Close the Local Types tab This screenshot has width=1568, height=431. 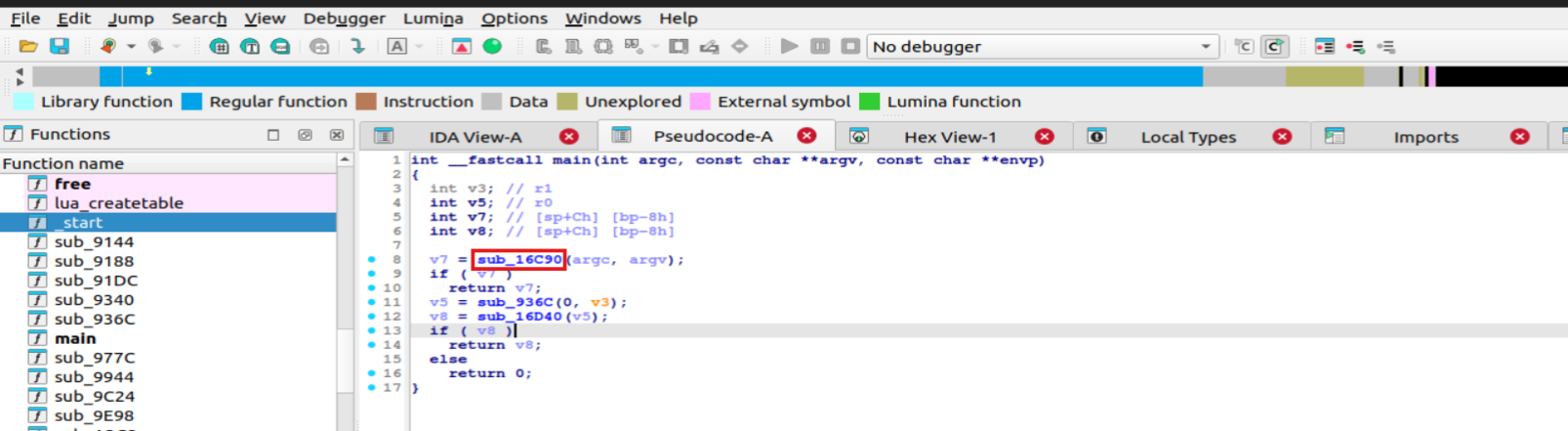[x=1282, y=137]
